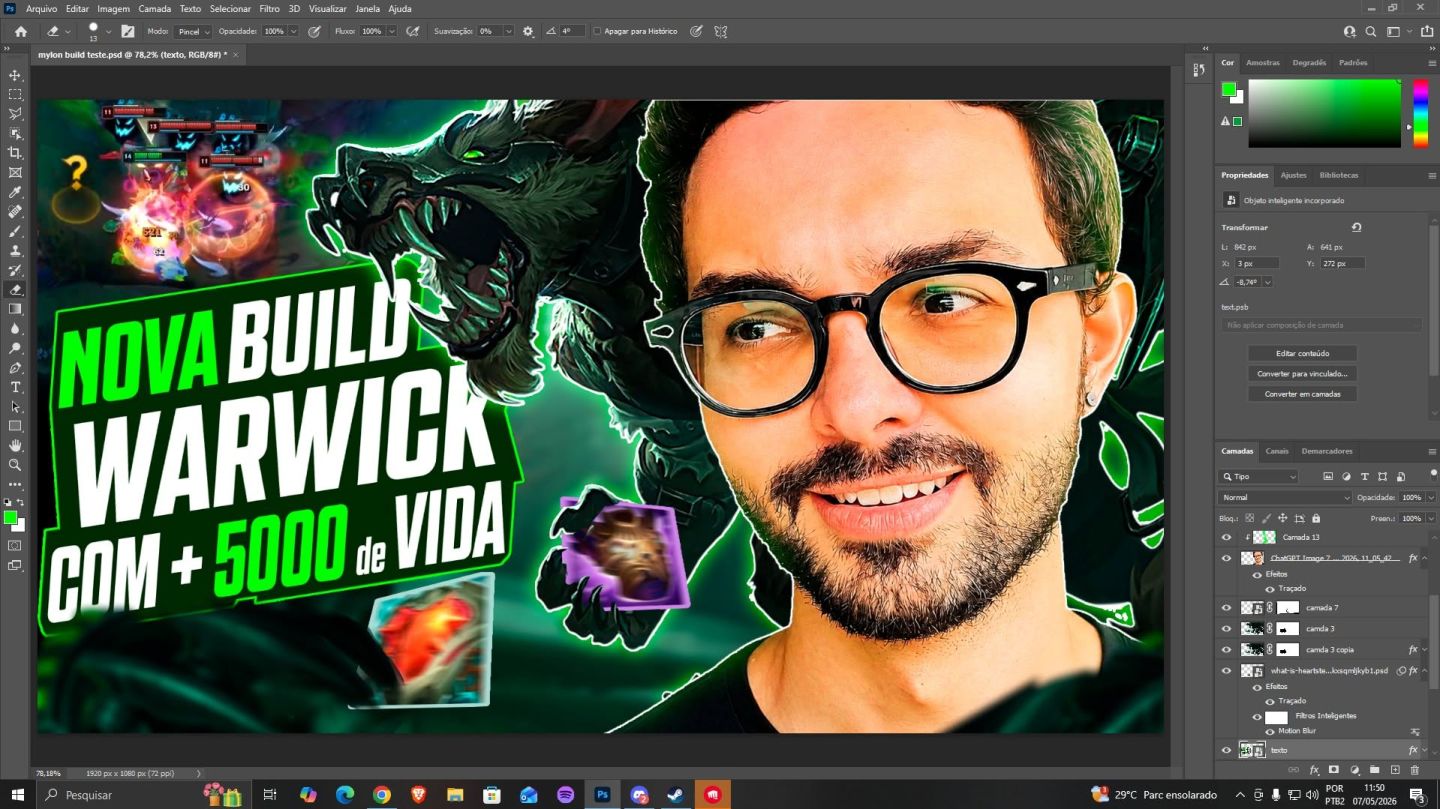Select the Zoom tool in the toolbar

[x=15, y=465]
